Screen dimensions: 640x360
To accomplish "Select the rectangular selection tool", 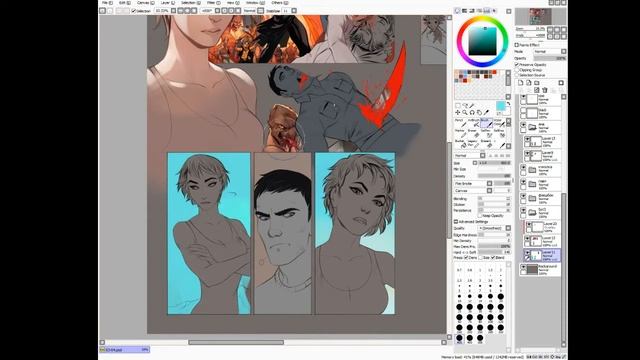I will click(x=458, y=106).
